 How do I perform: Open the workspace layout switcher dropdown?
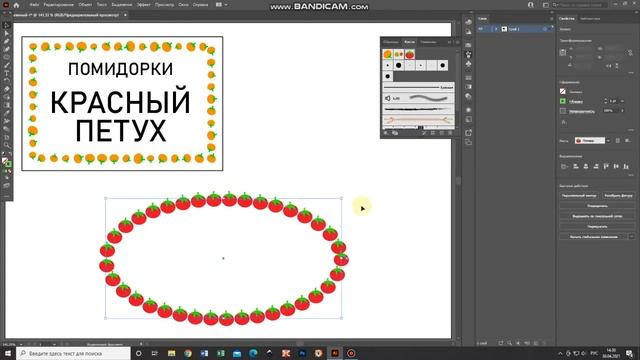coord(221,4)
